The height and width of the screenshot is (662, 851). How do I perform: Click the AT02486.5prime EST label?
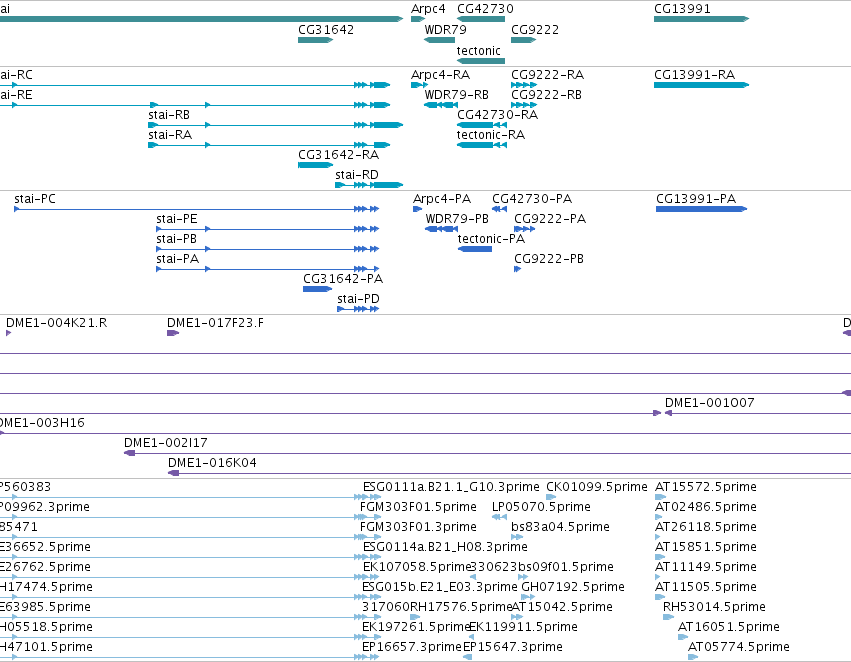click(706, 507)
